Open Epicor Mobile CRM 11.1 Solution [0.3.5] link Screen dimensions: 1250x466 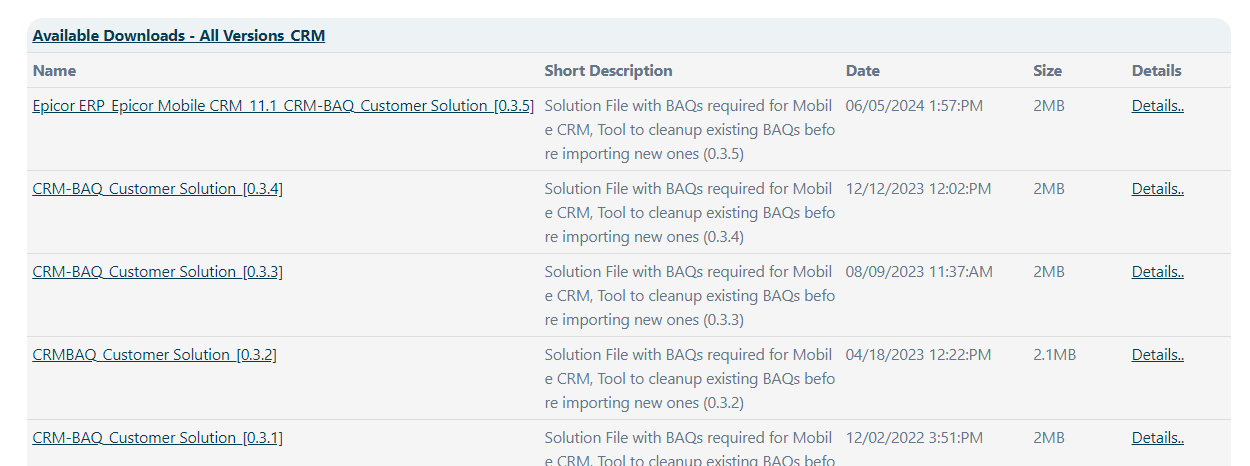click(x=283, y=105)
